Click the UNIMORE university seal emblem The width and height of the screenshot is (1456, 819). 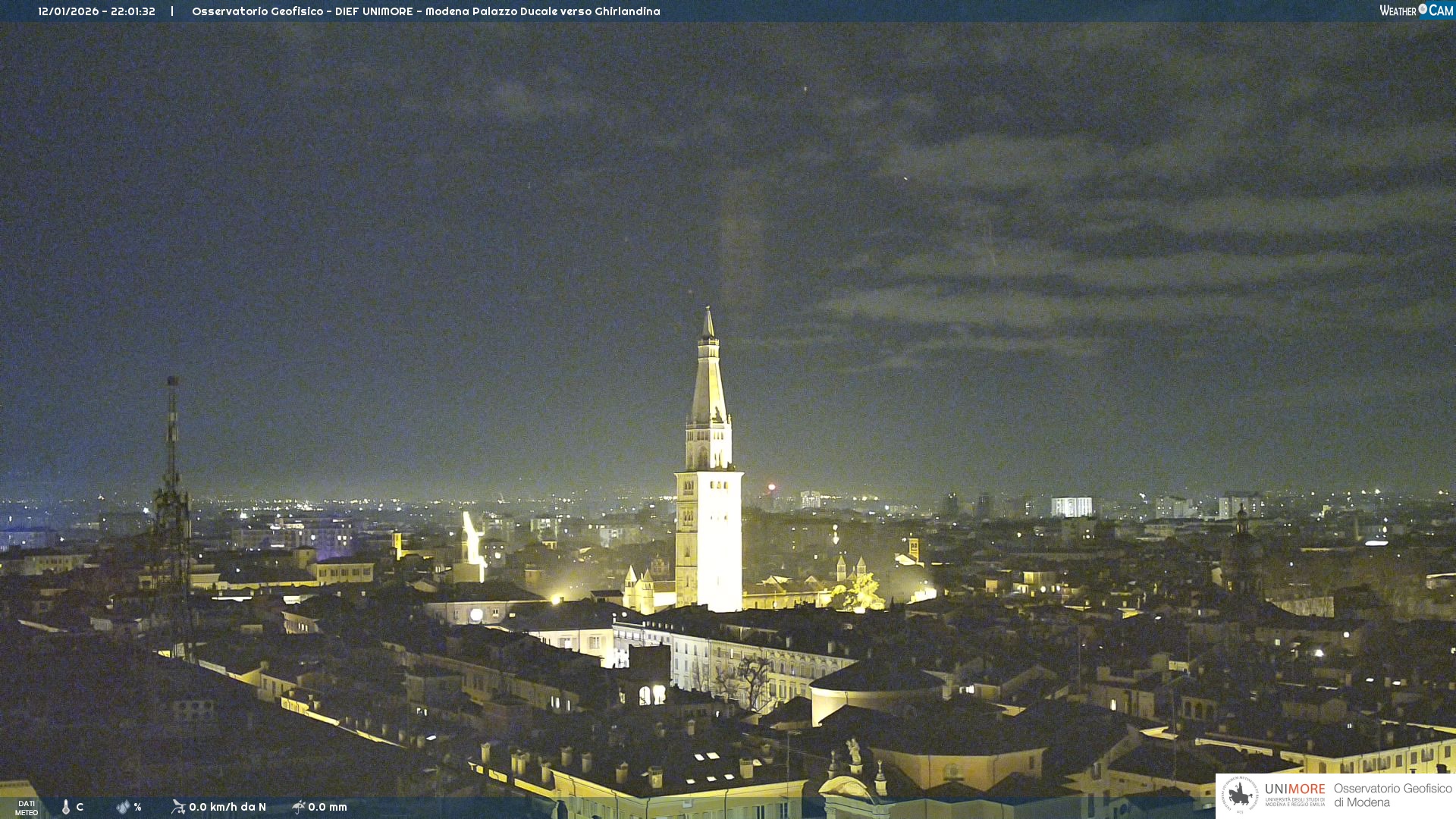(x=1240, y=795)
